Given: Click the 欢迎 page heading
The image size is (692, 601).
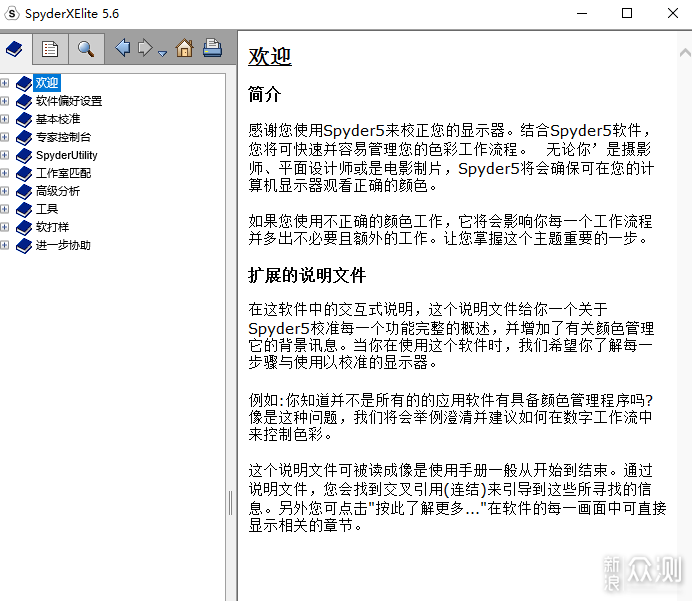Looking at the screenshot, I should click(270, 56).
